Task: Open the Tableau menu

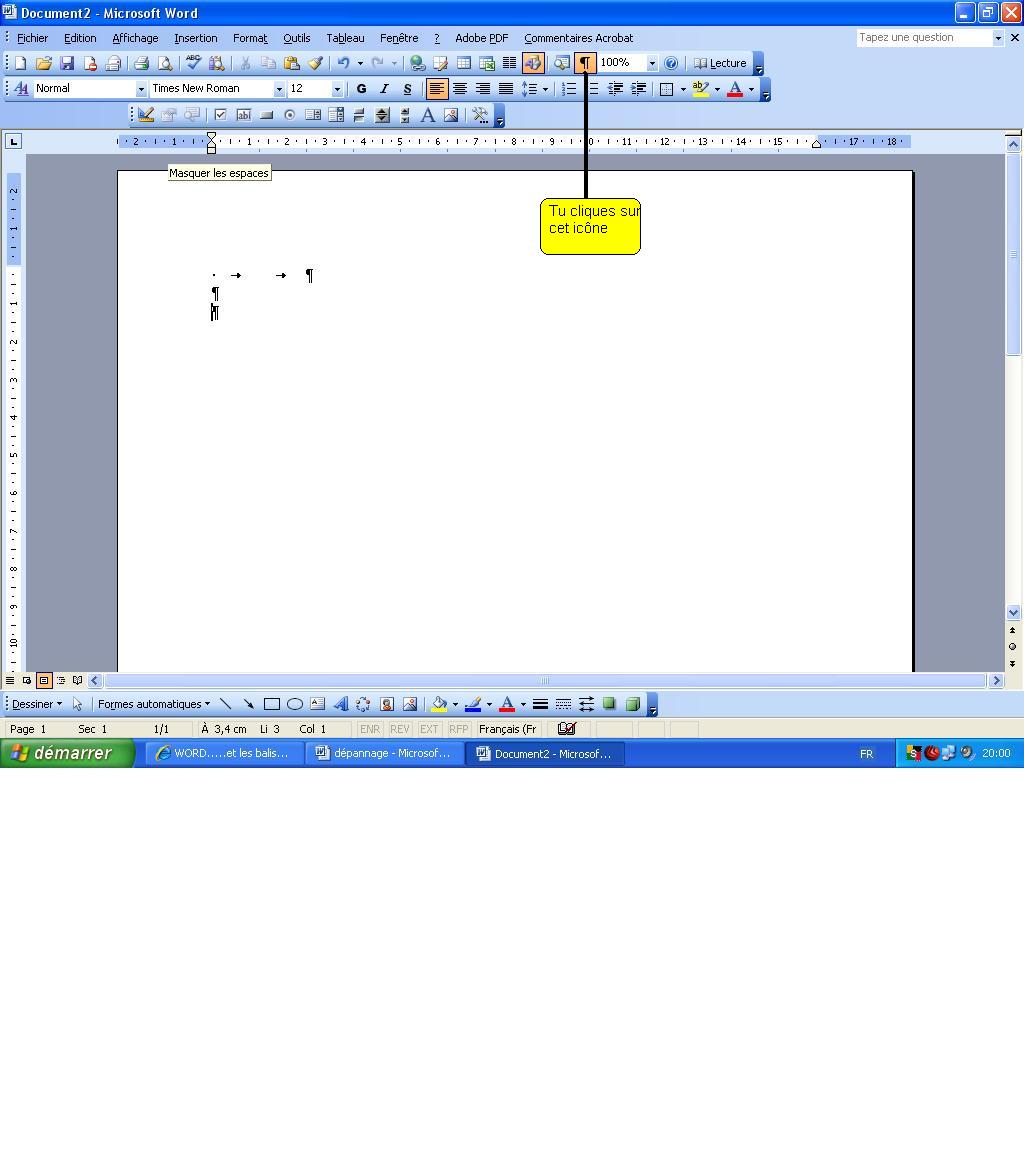Action: (345, 38)
